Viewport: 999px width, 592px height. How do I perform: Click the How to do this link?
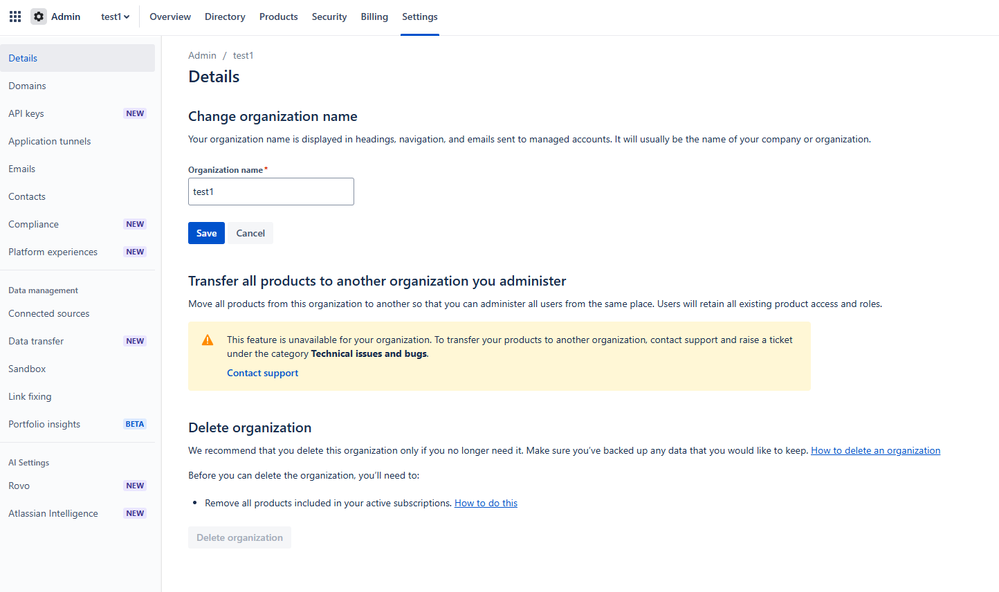tap(486, 503)
